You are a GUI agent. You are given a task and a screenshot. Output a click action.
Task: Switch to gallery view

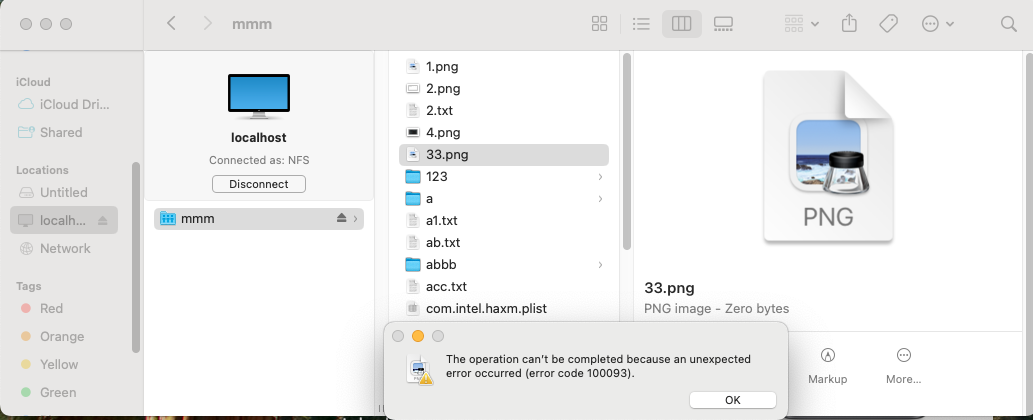[723, 23]
